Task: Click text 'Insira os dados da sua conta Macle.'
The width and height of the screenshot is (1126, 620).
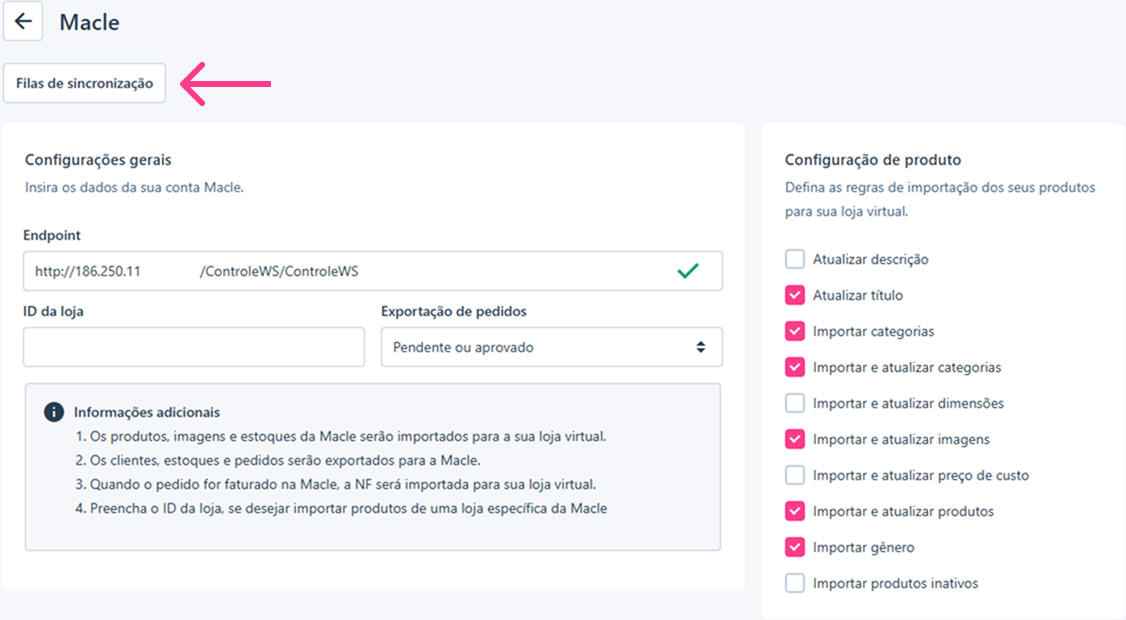Action: pyautogui.click(x=134, y=188)
